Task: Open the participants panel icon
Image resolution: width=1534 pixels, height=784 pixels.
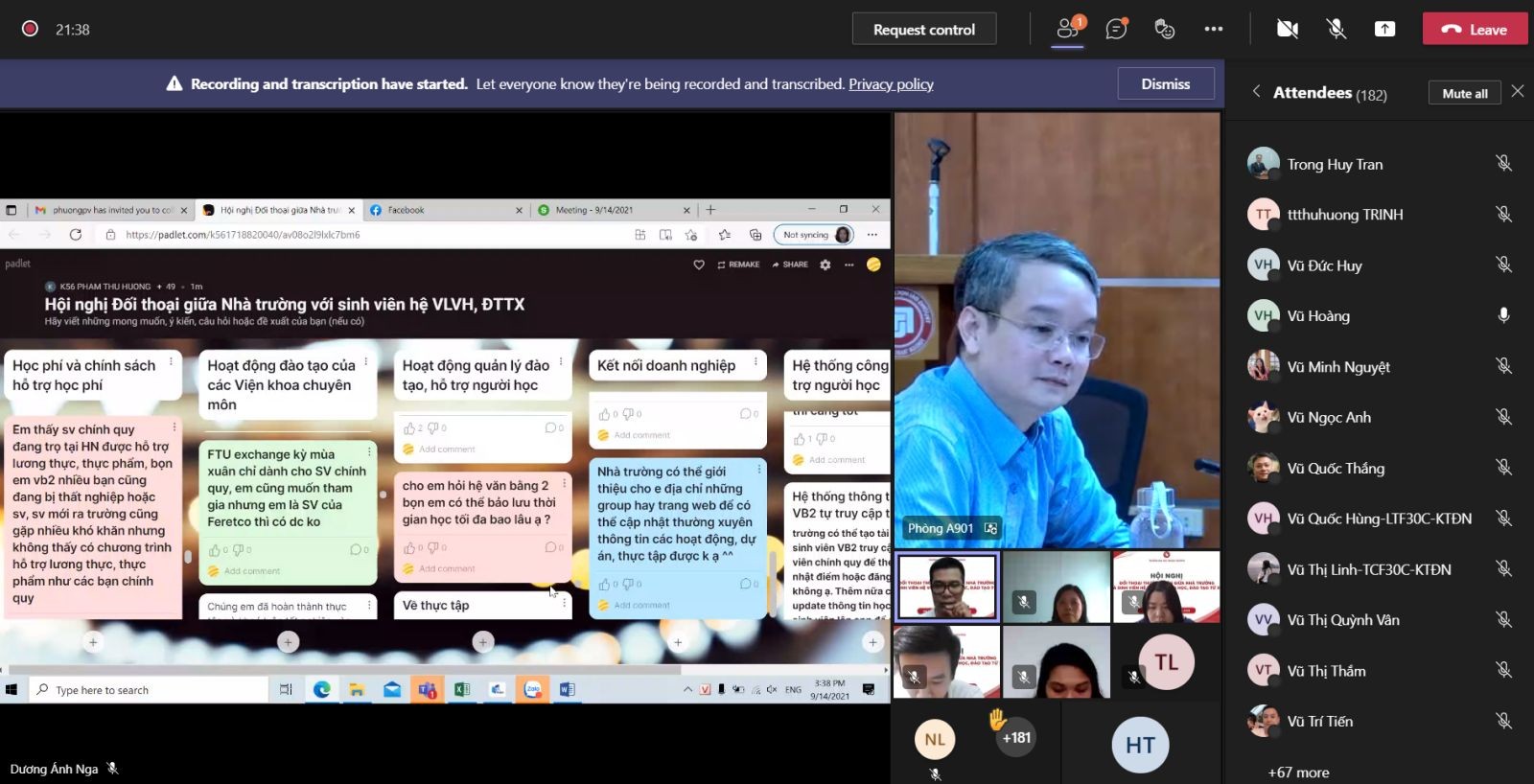Action: click(x=1068, y=29)
